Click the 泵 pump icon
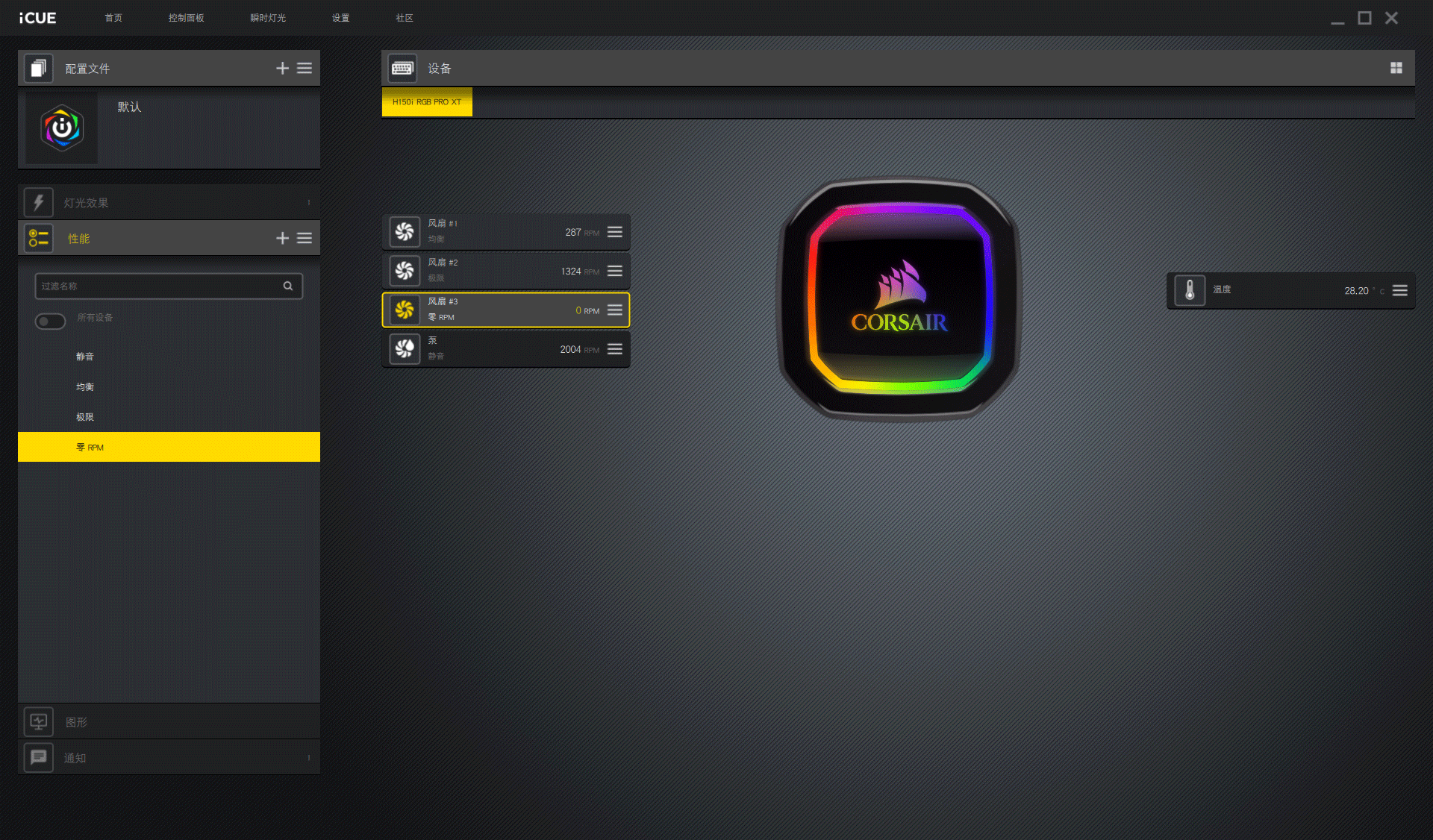The height and width of the screenshot is (840, 1433). [x=405, y=348]
